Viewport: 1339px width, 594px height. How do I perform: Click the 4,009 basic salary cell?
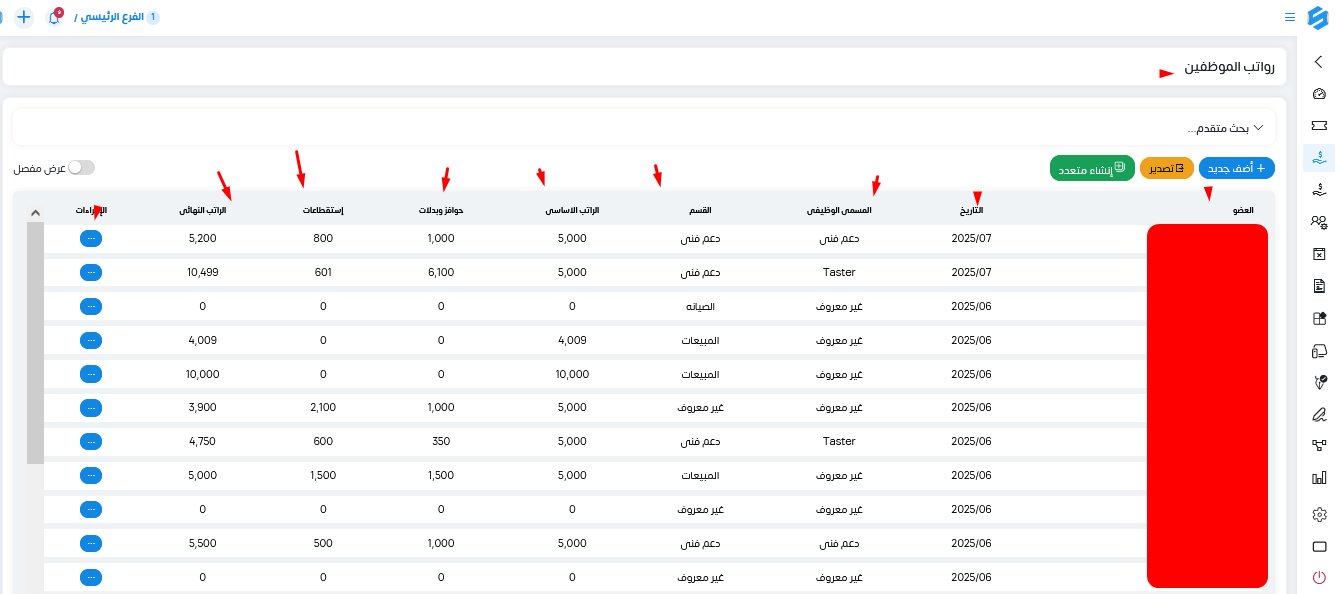click(x=572, y=340)
